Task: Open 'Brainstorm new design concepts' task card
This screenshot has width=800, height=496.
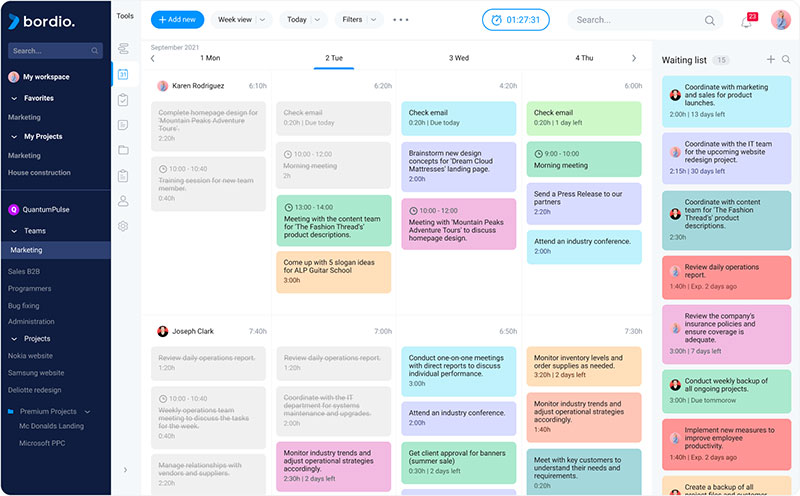Action: point(459,167)
